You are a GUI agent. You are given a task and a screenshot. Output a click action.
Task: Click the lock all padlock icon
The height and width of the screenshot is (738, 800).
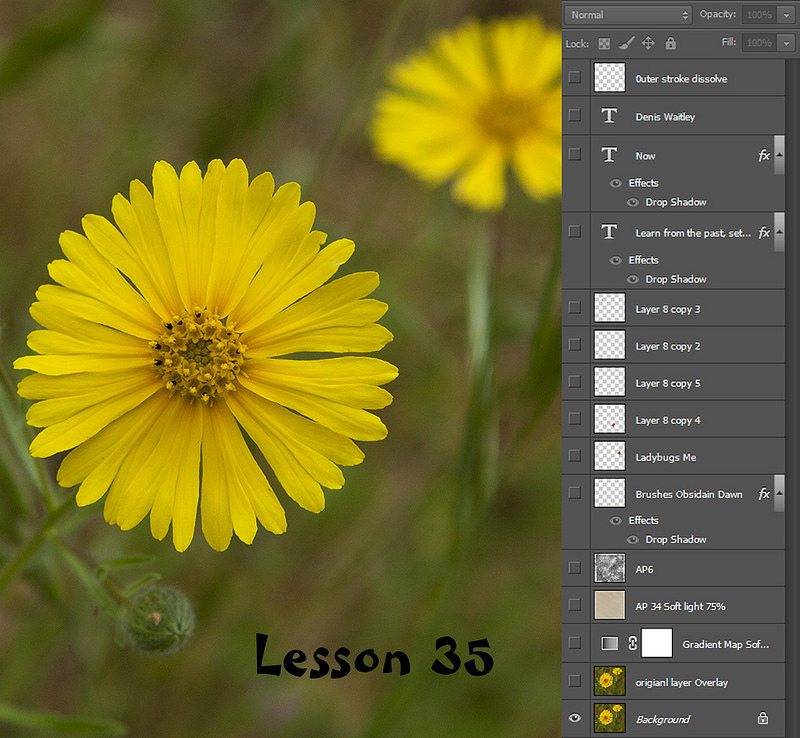pos(670,43)
